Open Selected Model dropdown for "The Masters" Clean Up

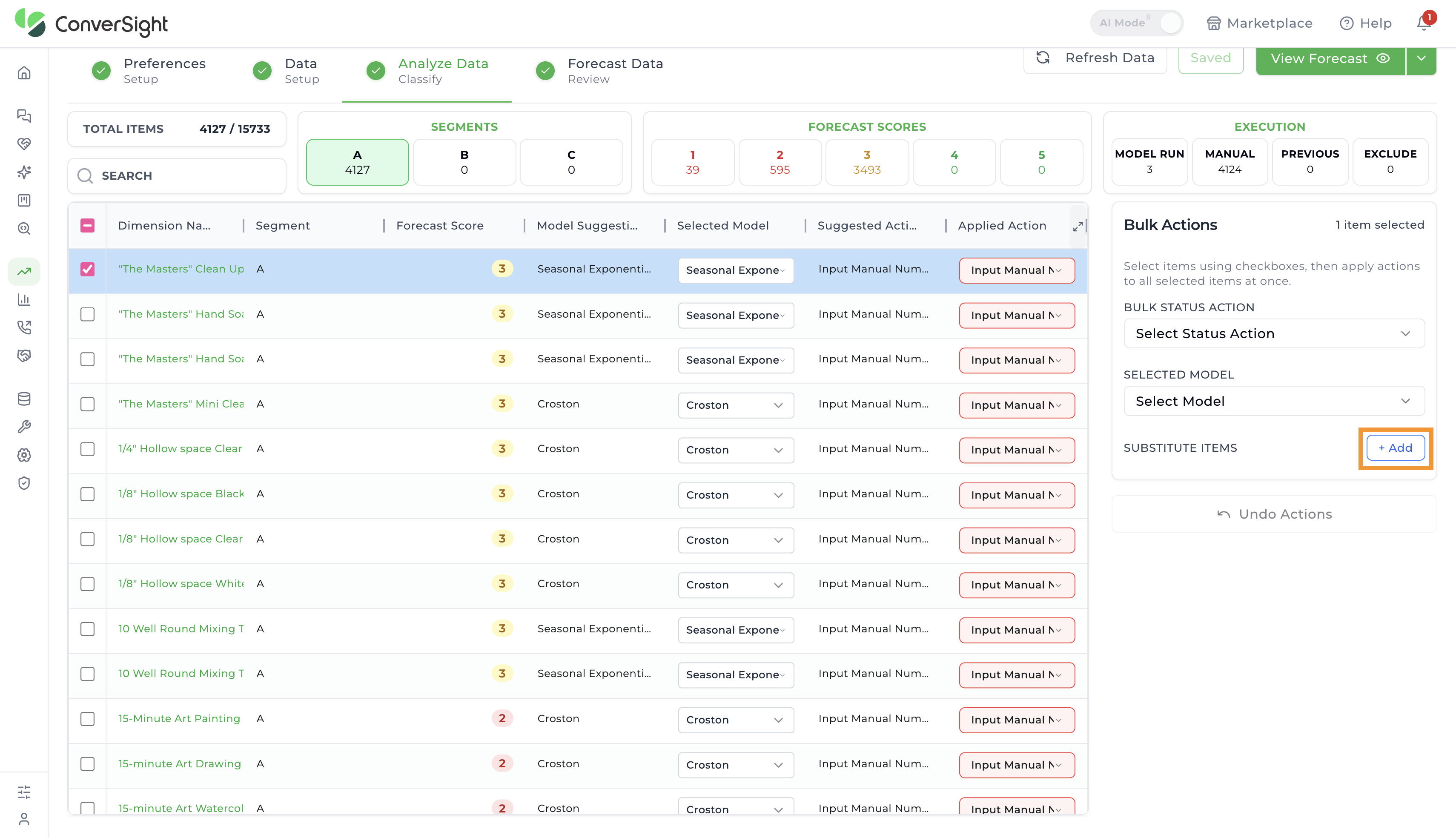tap(736, 270)
